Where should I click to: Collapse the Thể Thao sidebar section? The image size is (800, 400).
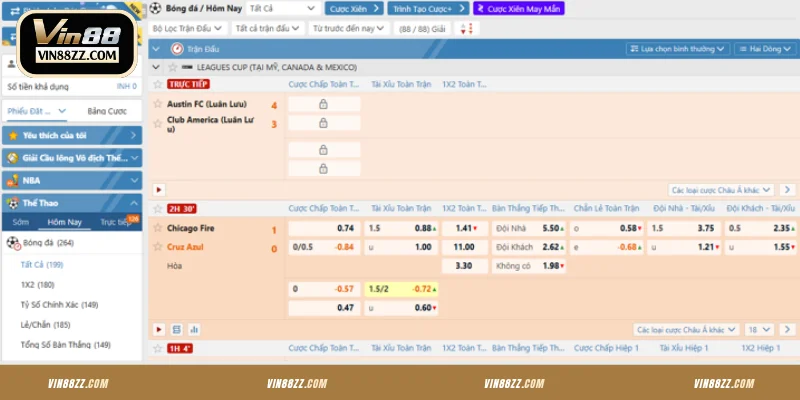[x=72, y=203]
